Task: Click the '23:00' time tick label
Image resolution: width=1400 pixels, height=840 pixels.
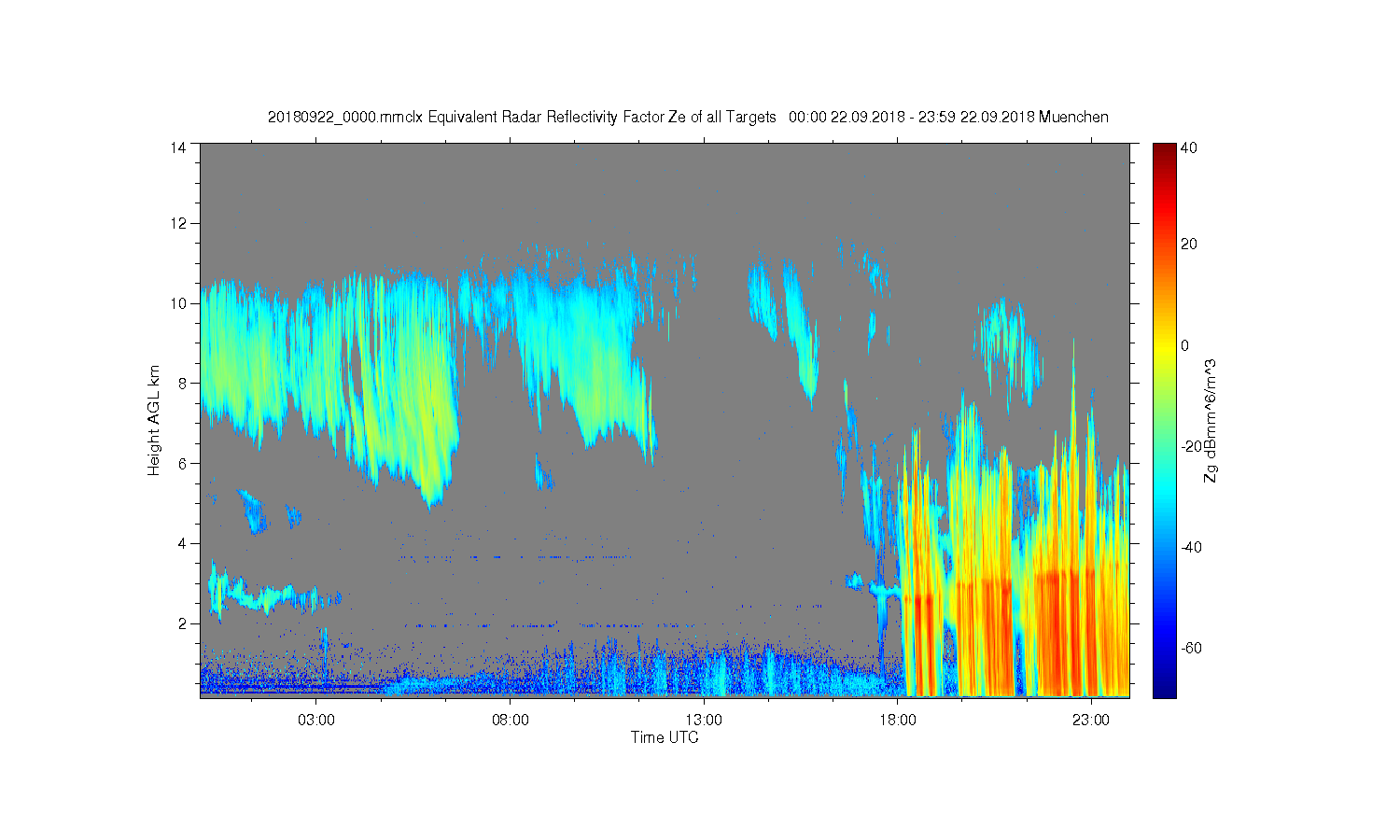Action: click(1091, 721)
